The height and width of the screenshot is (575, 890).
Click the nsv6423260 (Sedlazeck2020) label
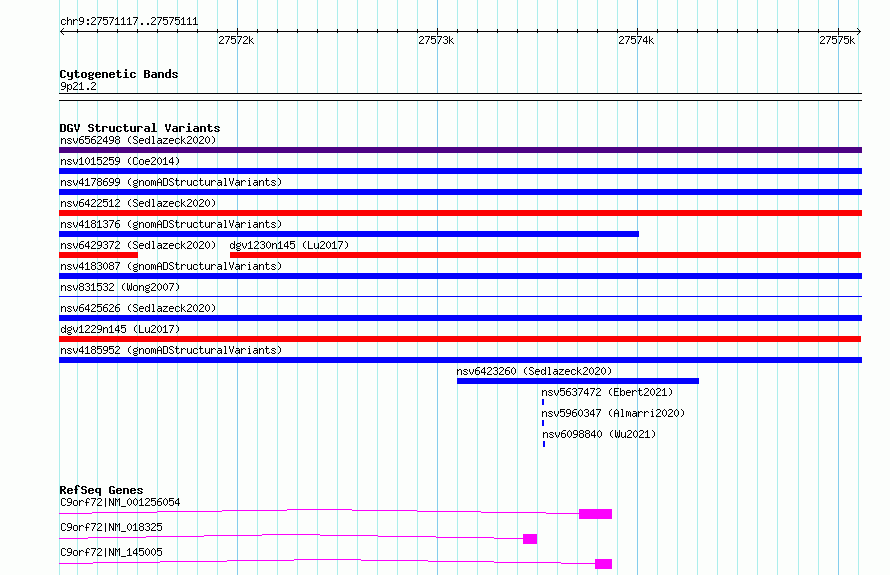pyautogui.click(x=534, y=371)
